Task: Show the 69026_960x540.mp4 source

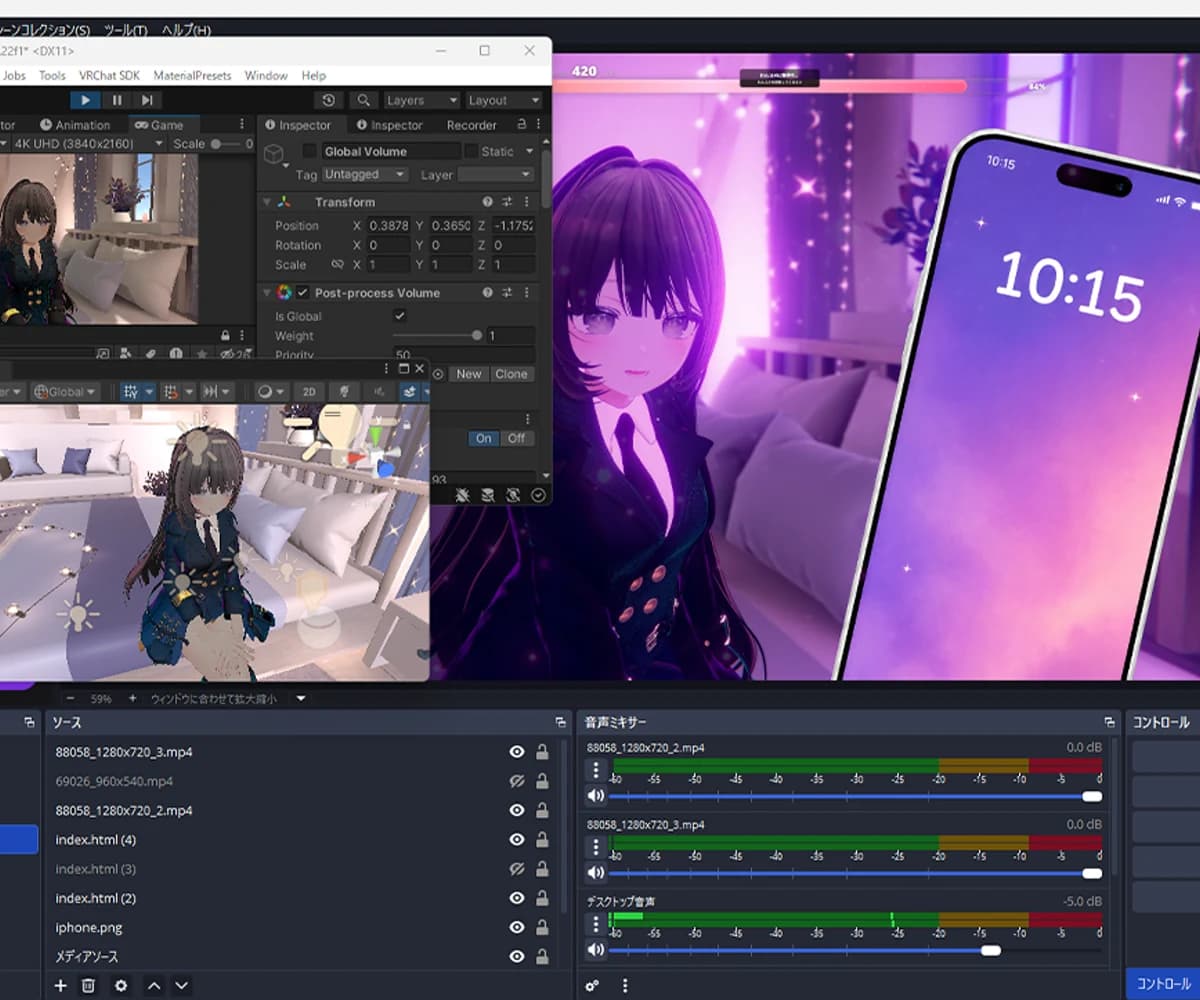Action: pyautogui.click(x=517, y=781)
